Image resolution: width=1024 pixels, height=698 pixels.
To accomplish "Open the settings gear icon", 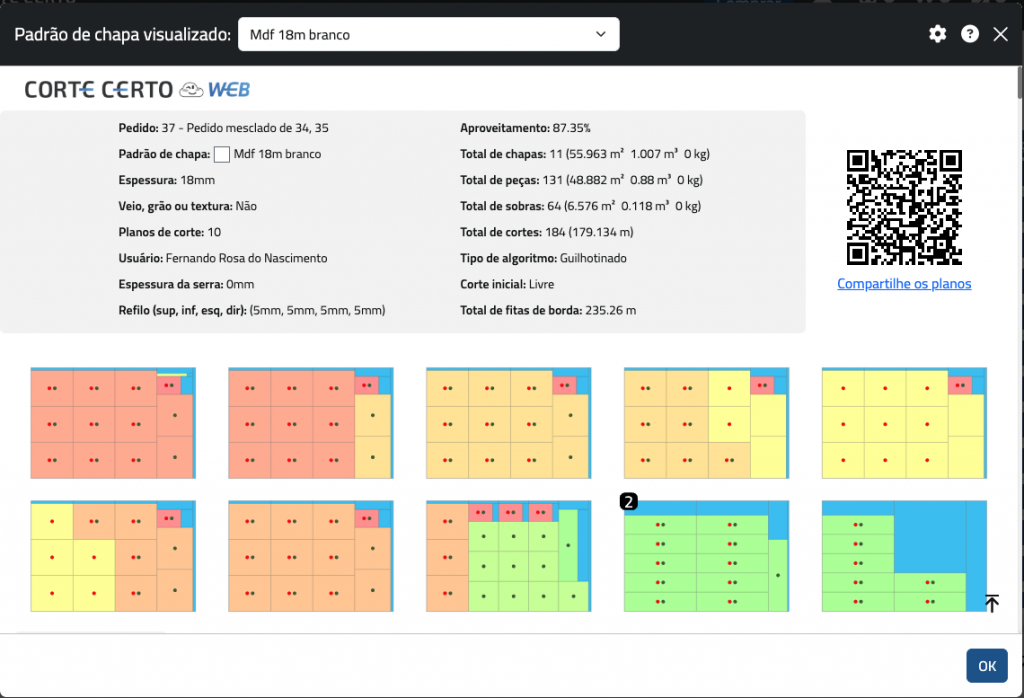I will click(x=937, y=34).
